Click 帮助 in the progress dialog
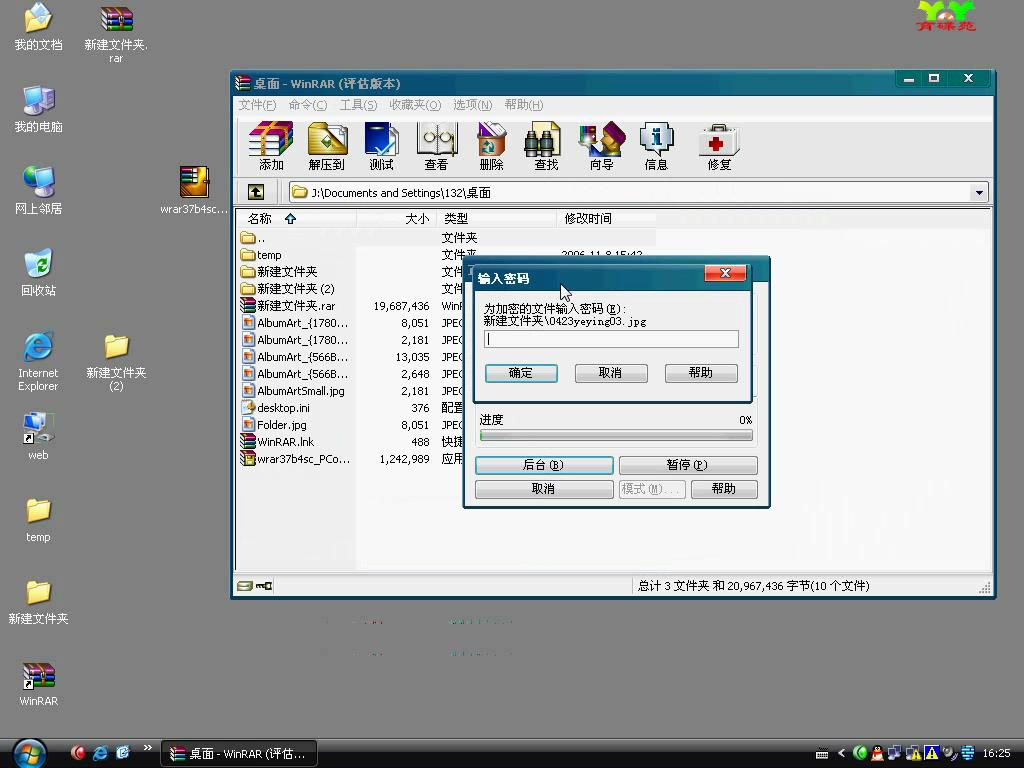Image resolution: width=1024 pixels, height=768 pixels. pyautogui.click(x=724, y=489)
